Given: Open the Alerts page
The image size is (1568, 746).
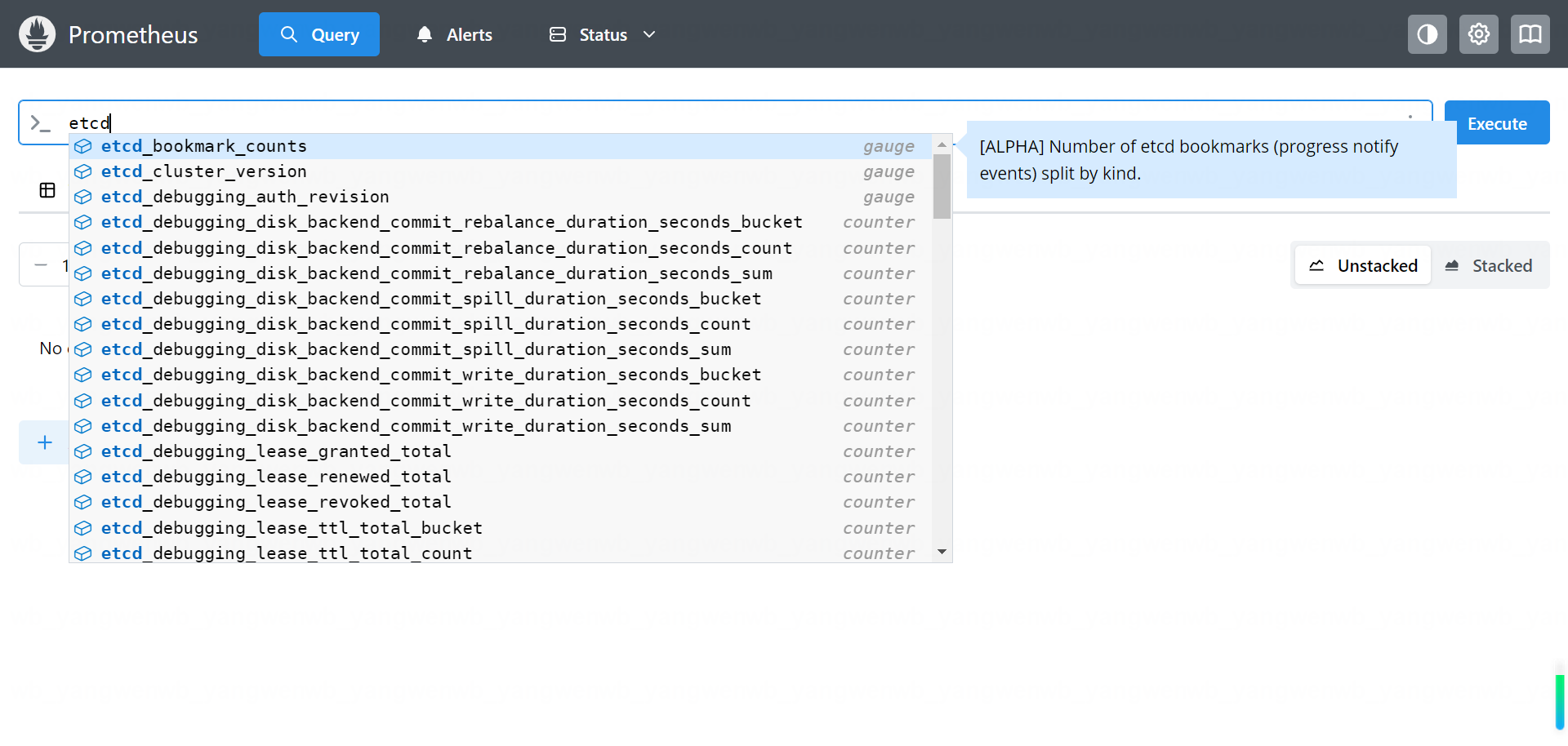Looking at the screenshot, I should [454, 34].
